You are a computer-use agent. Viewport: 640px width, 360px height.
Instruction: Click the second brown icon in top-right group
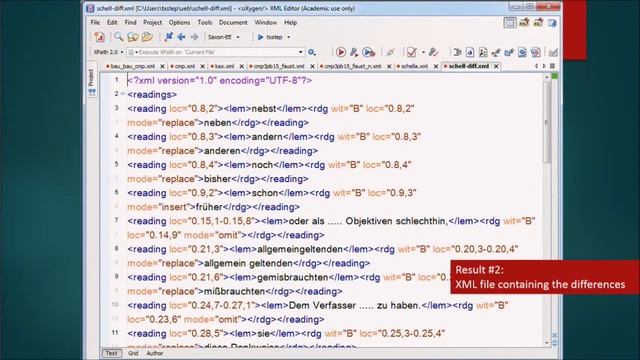click(538, 23)
